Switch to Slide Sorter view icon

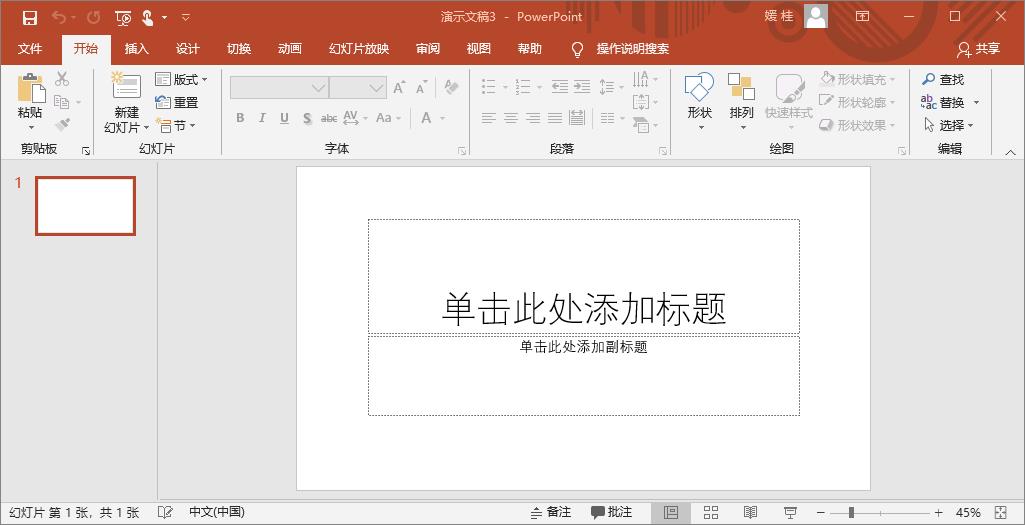coord(711,512)
